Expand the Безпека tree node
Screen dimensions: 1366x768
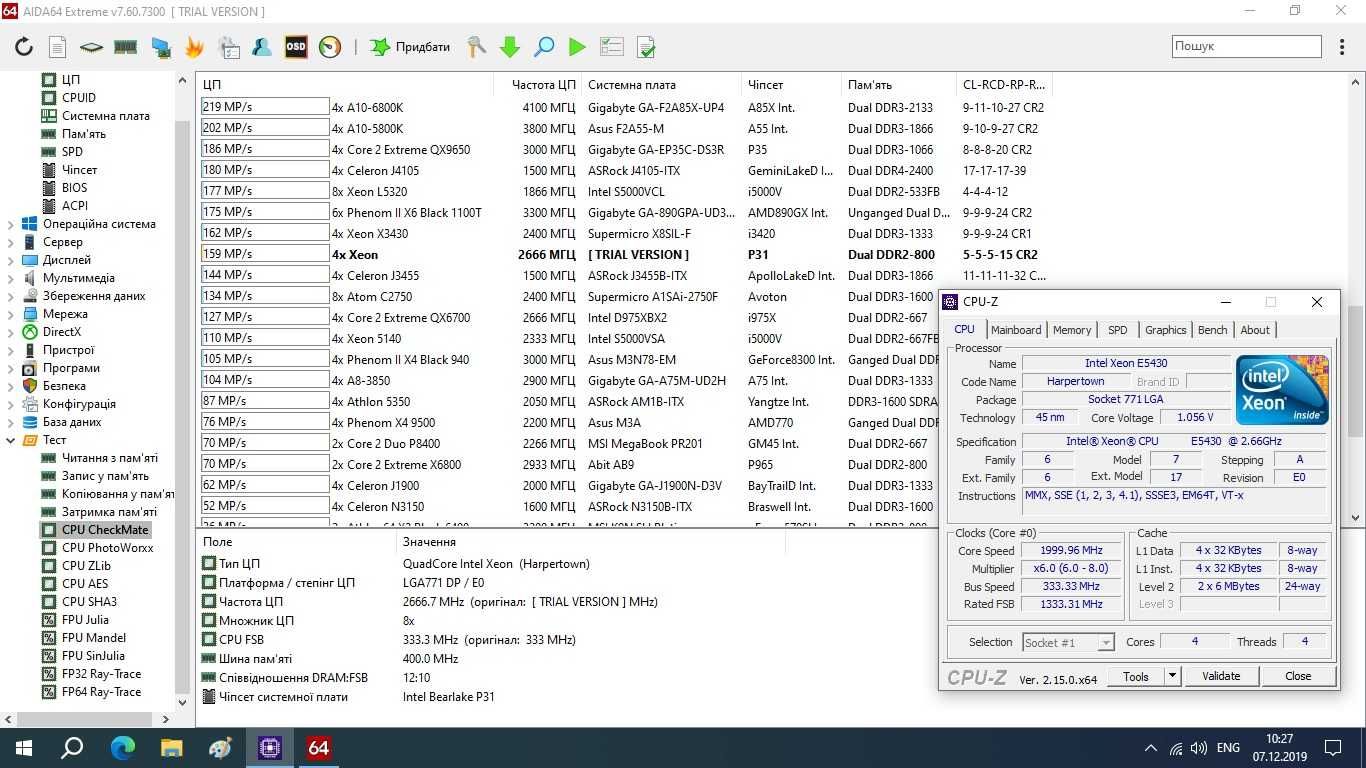[x=11, y=386]
